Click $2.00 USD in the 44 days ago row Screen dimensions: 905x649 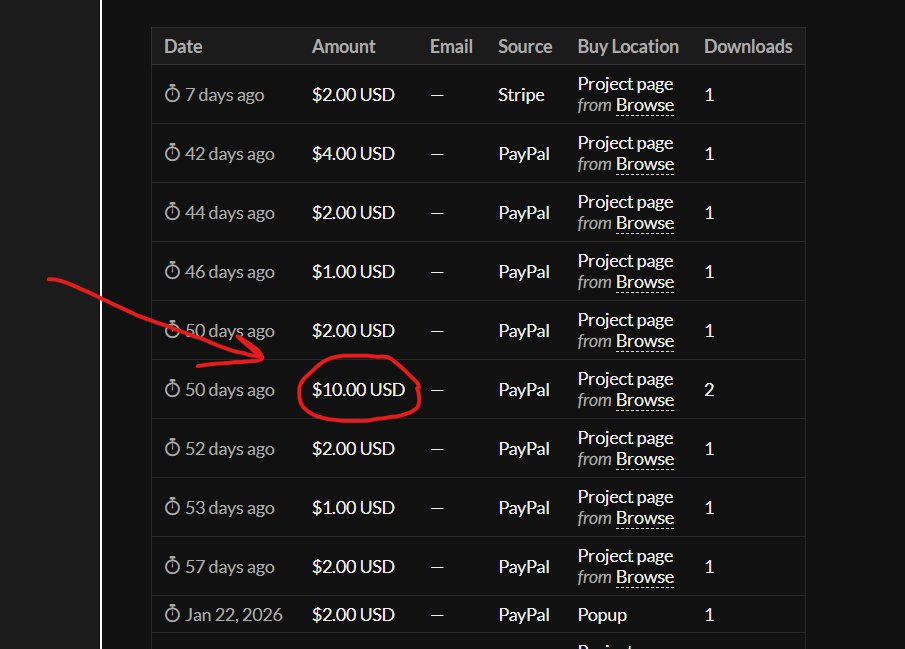click(353, 212)
